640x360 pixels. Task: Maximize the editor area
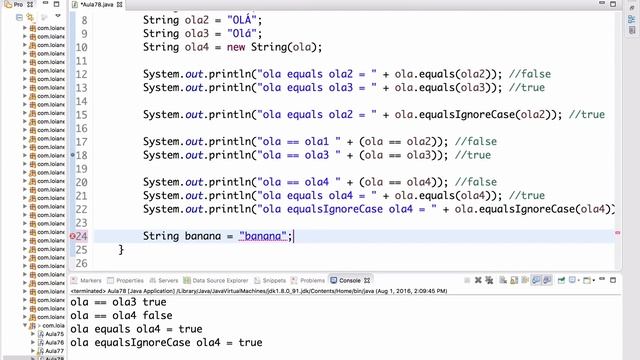pos(613,4)
